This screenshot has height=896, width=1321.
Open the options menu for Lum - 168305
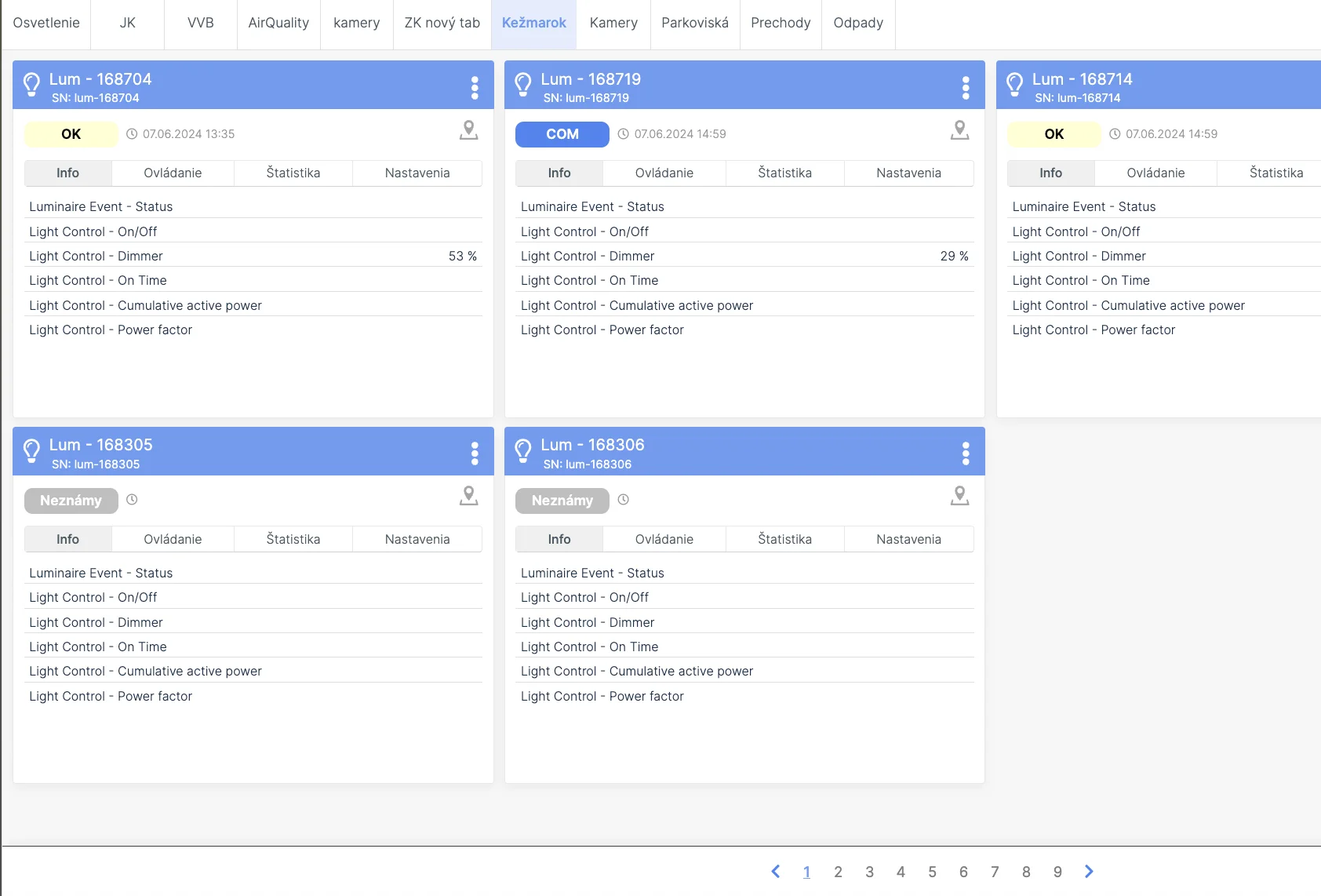[x=475, y=453]
